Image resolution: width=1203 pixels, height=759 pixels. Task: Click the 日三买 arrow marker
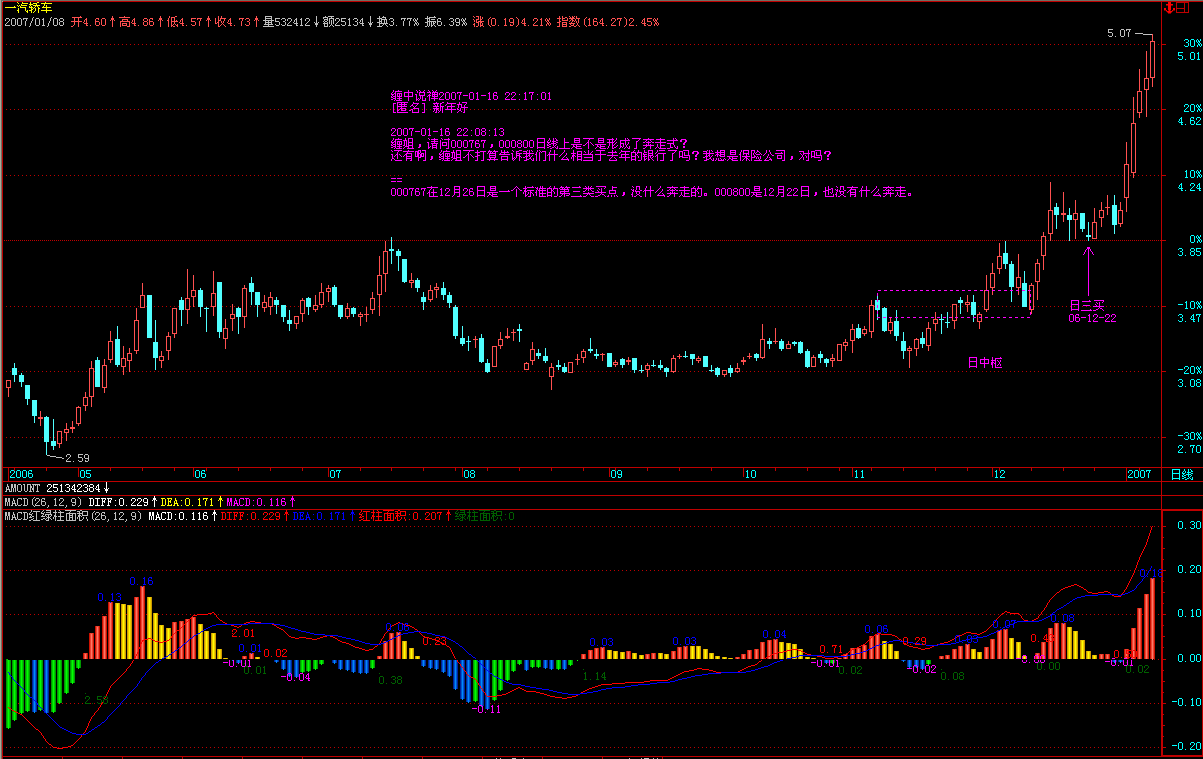point(1089,269)
